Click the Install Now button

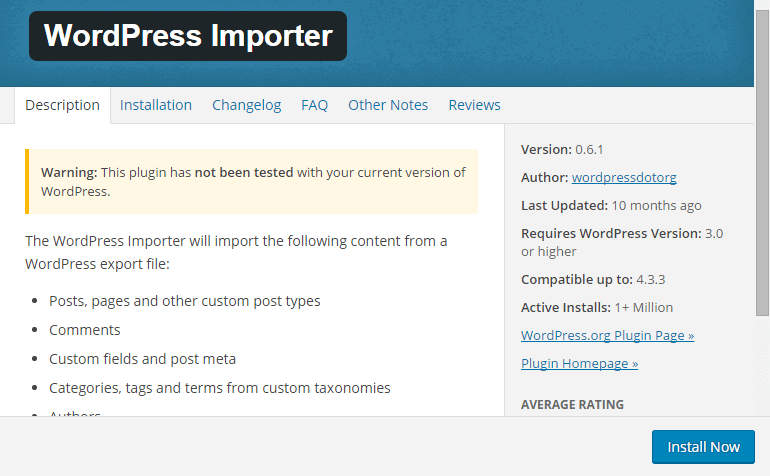(x=703, y=447)
